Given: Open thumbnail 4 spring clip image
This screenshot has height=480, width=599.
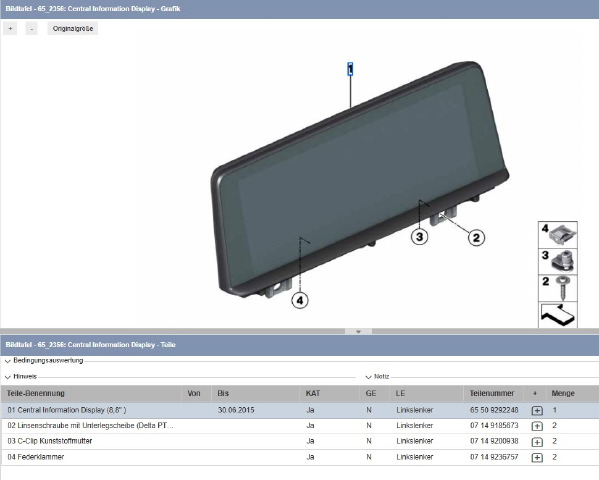Looking at the screenshot, I should coord(558,235).
